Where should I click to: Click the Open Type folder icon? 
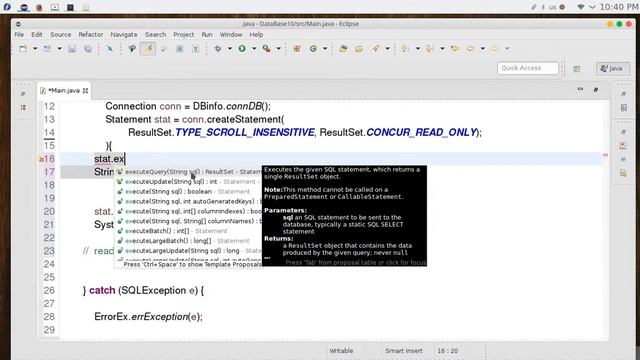(343, 49)
